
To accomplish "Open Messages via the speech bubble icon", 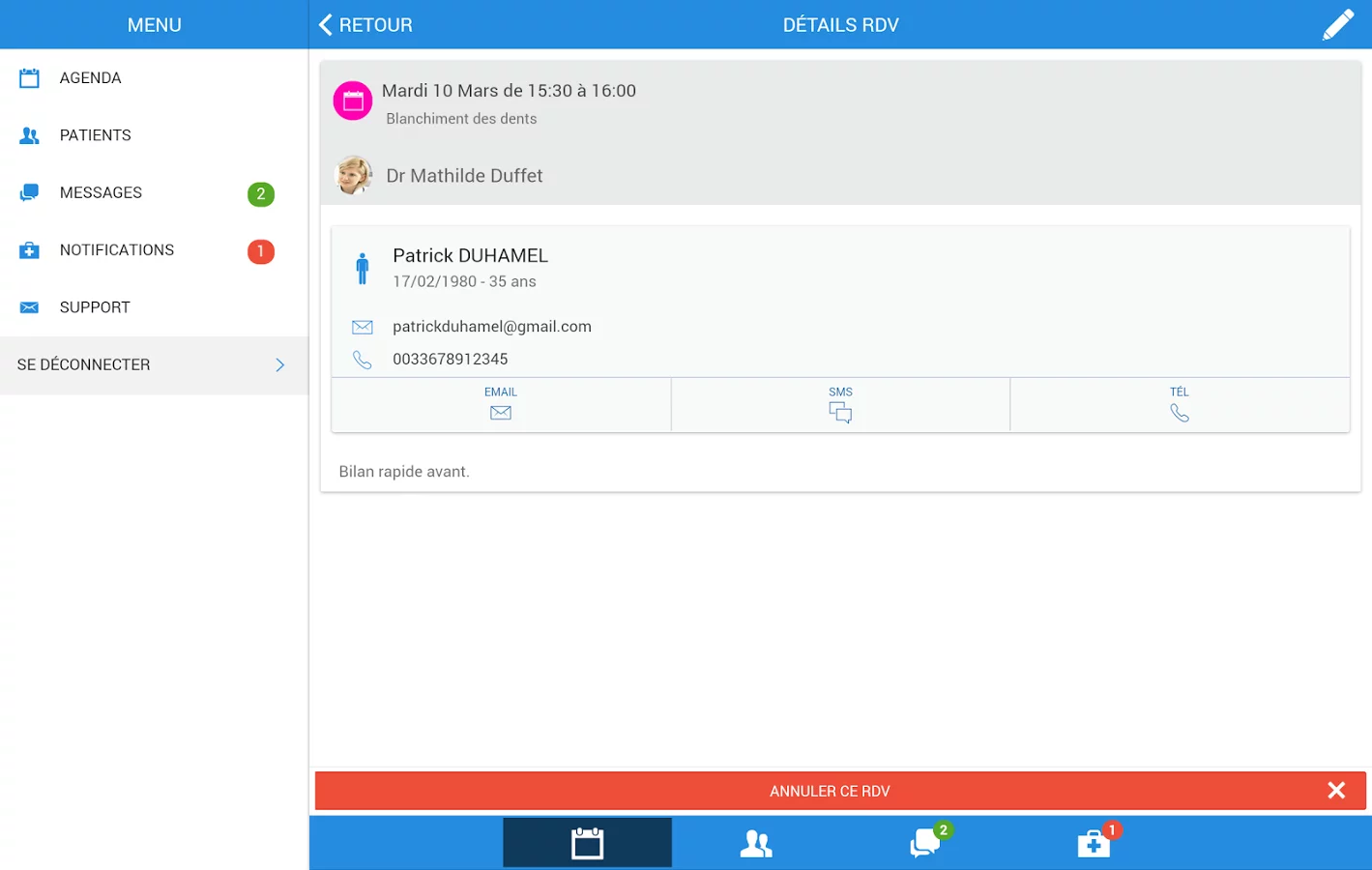I will [x=29, y=191].
